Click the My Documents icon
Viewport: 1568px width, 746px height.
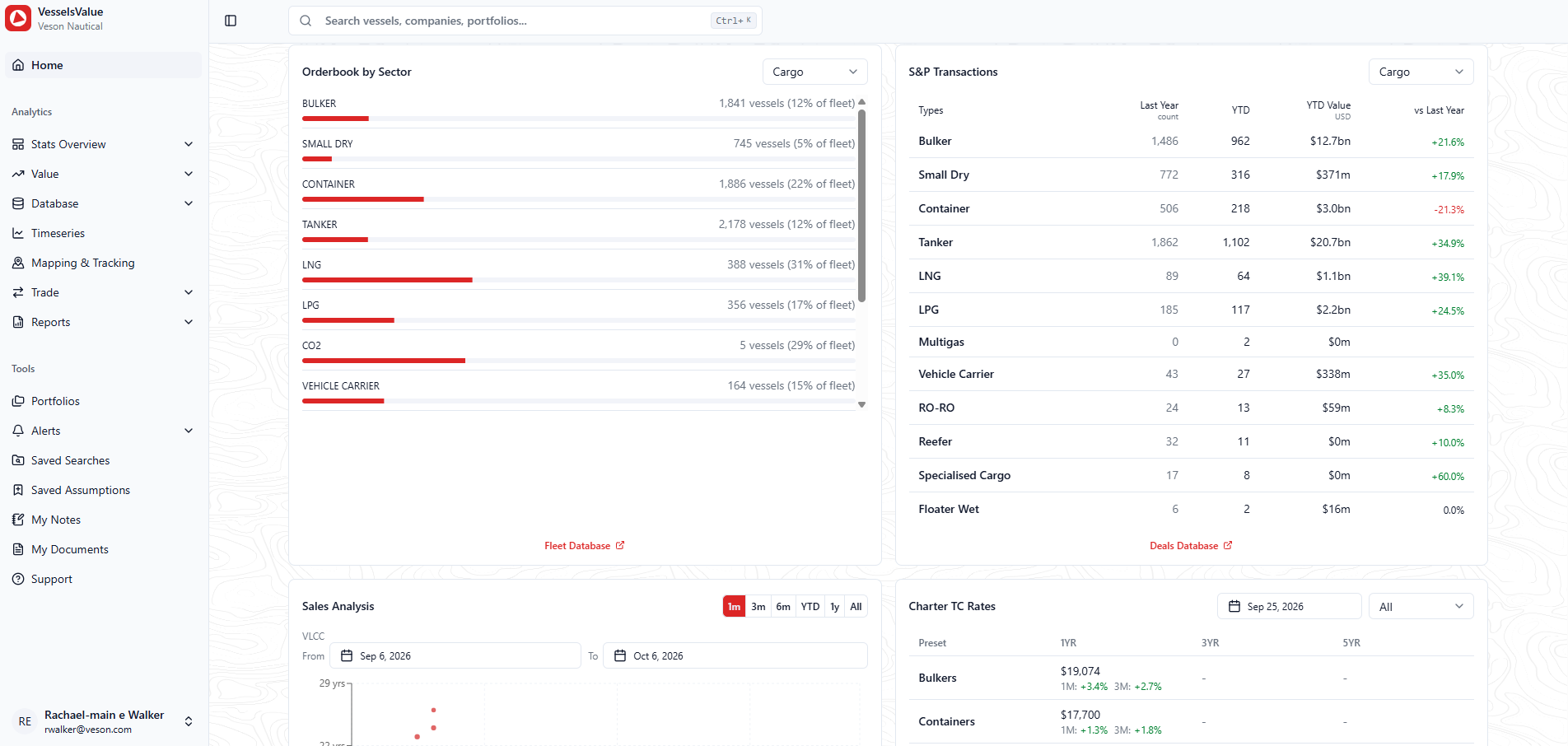(18, 549)
